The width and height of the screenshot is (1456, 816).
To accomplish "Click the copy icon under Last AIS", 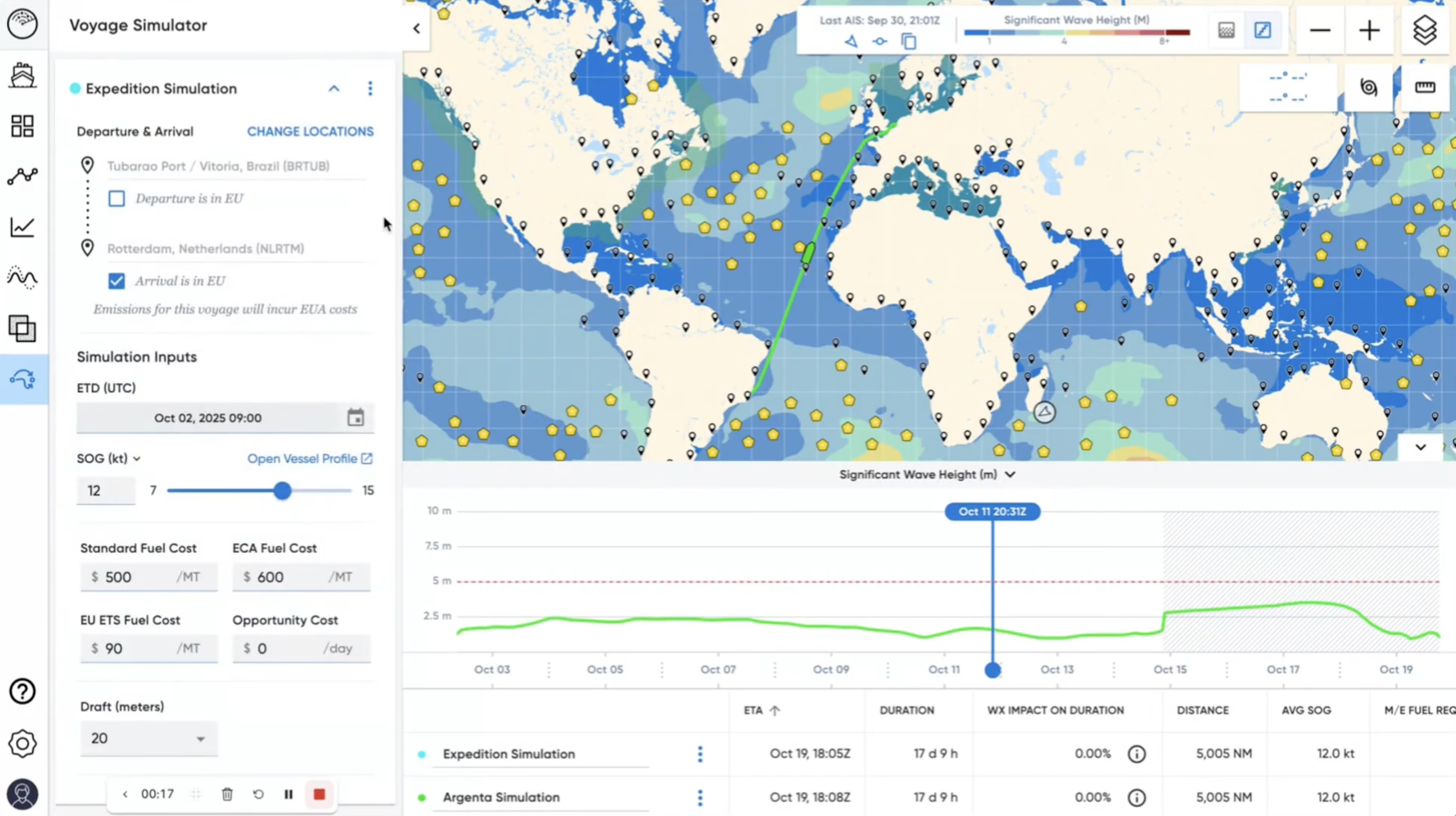I will (x=909, y=41).
